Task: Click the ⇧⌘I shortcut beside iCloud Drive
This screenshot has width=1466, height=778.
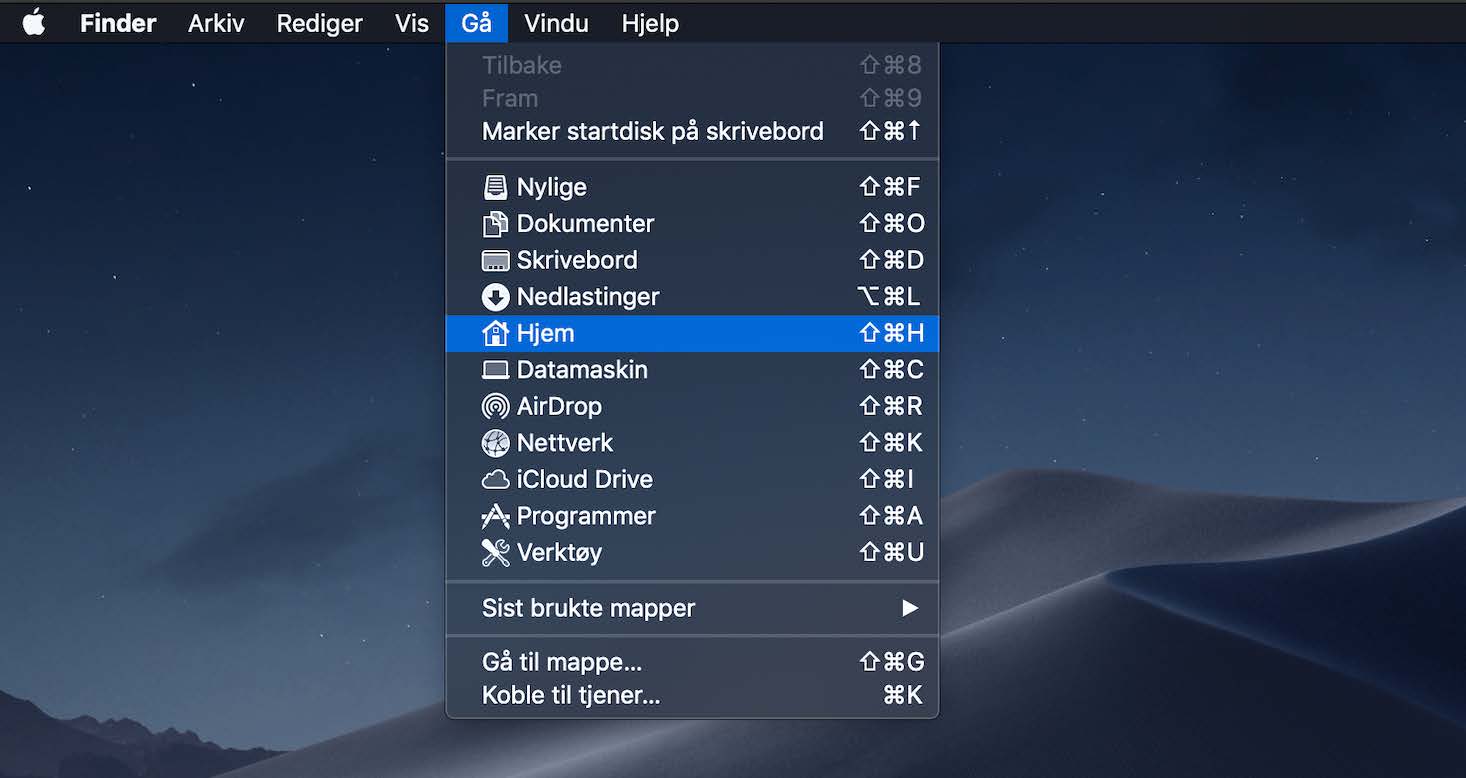Action: tap(887, 480)
